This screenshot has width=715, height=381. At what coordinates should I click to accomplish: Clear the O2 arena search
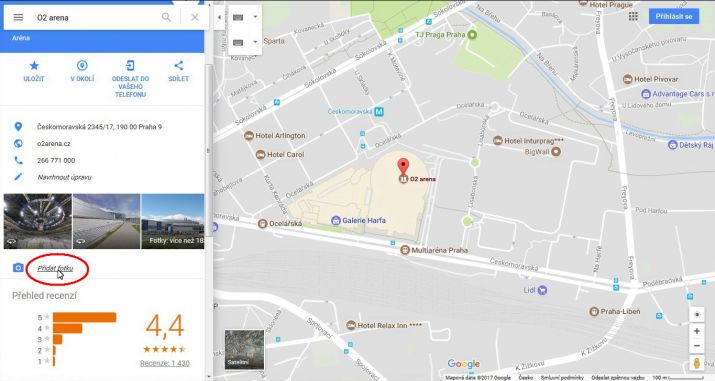(x=195, y=17)
